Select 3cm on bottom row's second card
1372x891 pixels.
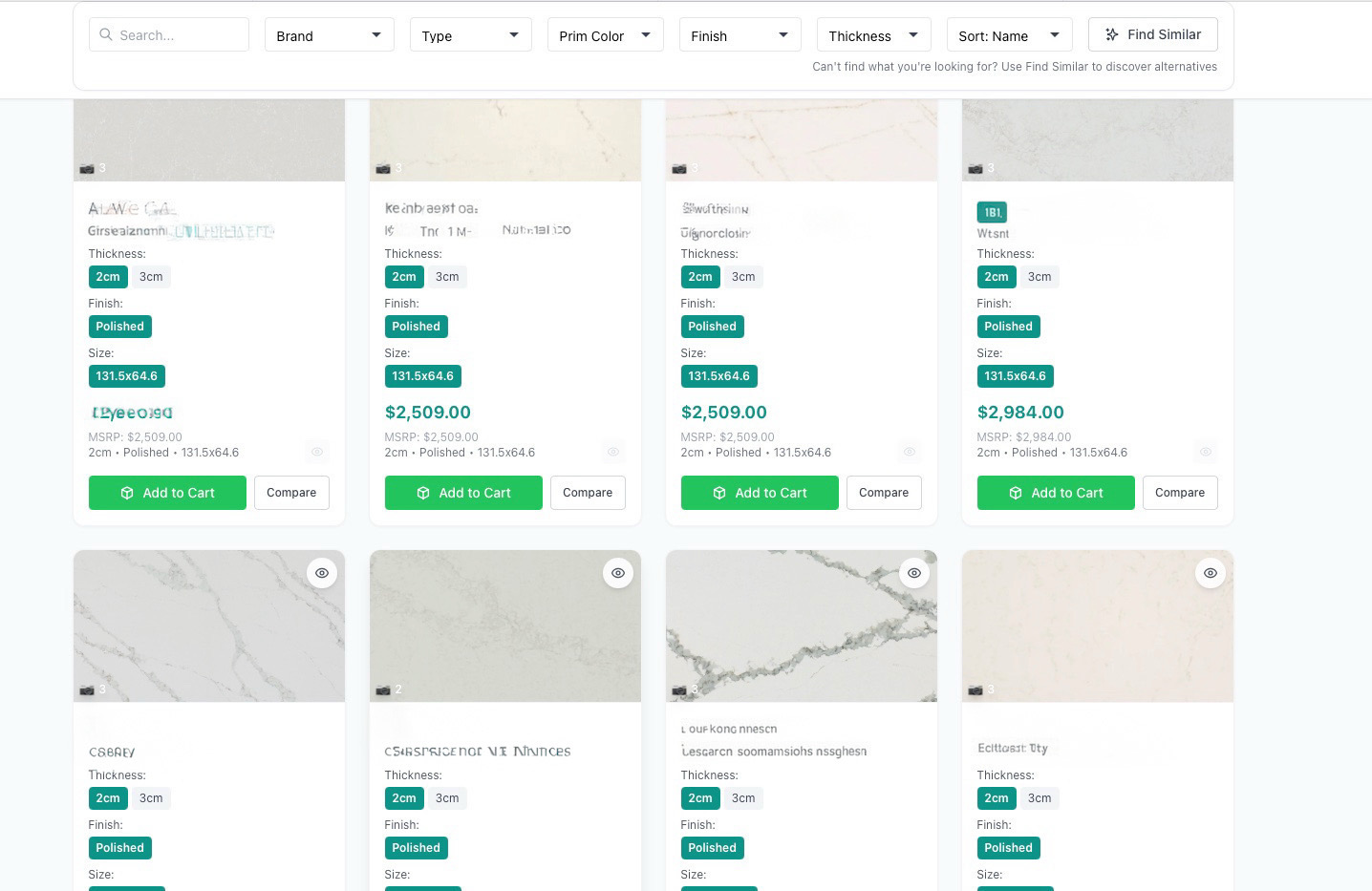click(447, 798)
